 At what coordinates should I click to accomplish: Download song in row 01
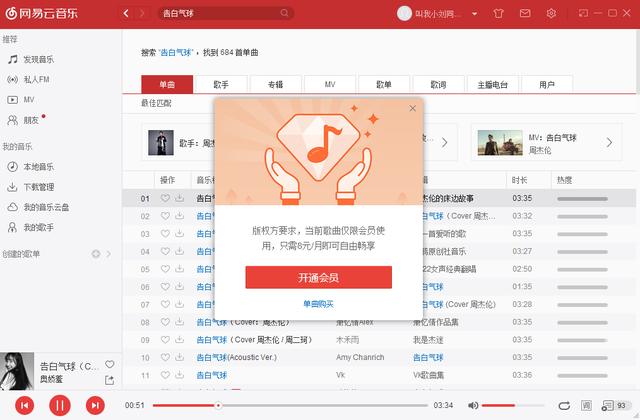180,198
